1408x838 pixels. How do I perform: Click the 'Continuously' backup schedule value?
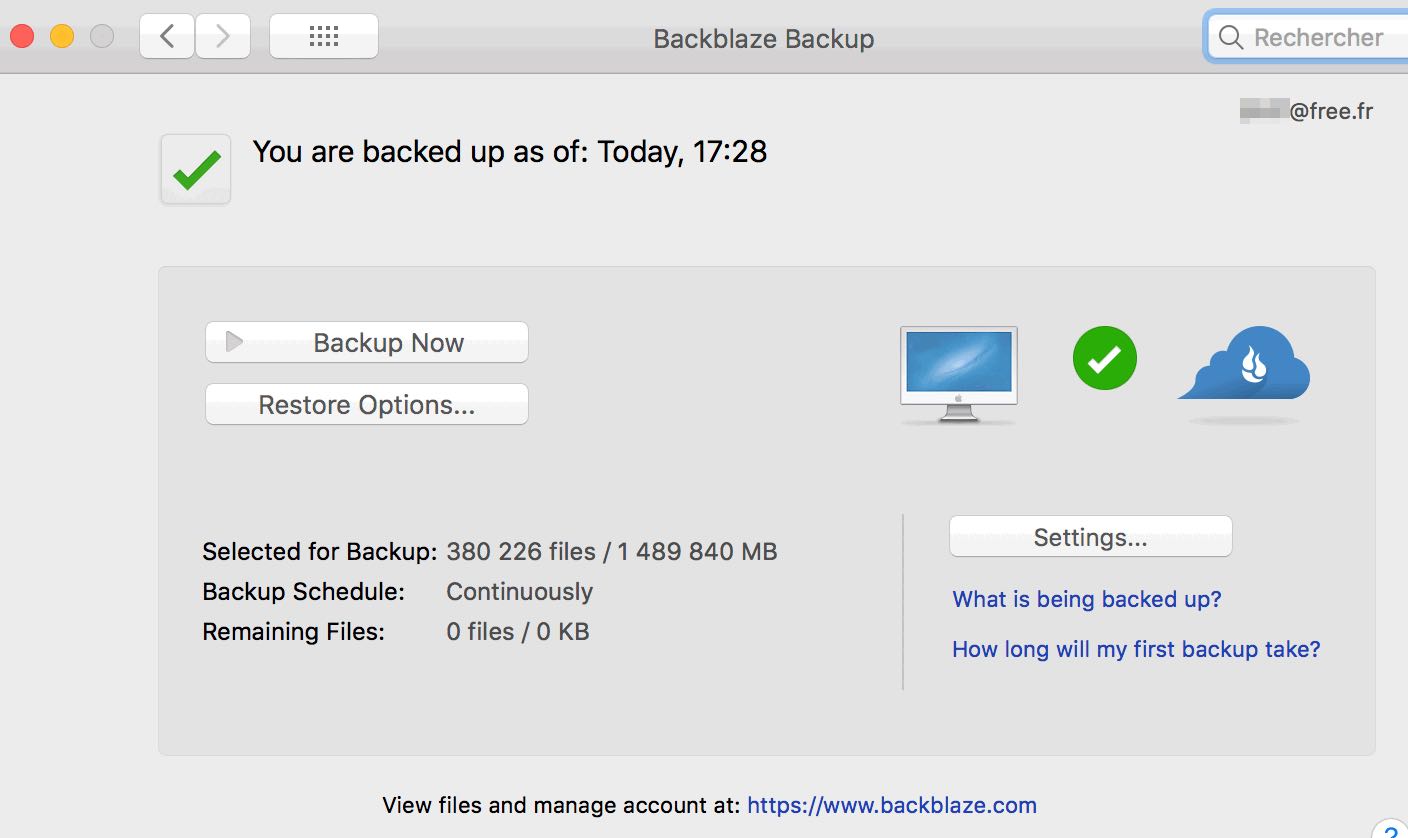point(519,591)
